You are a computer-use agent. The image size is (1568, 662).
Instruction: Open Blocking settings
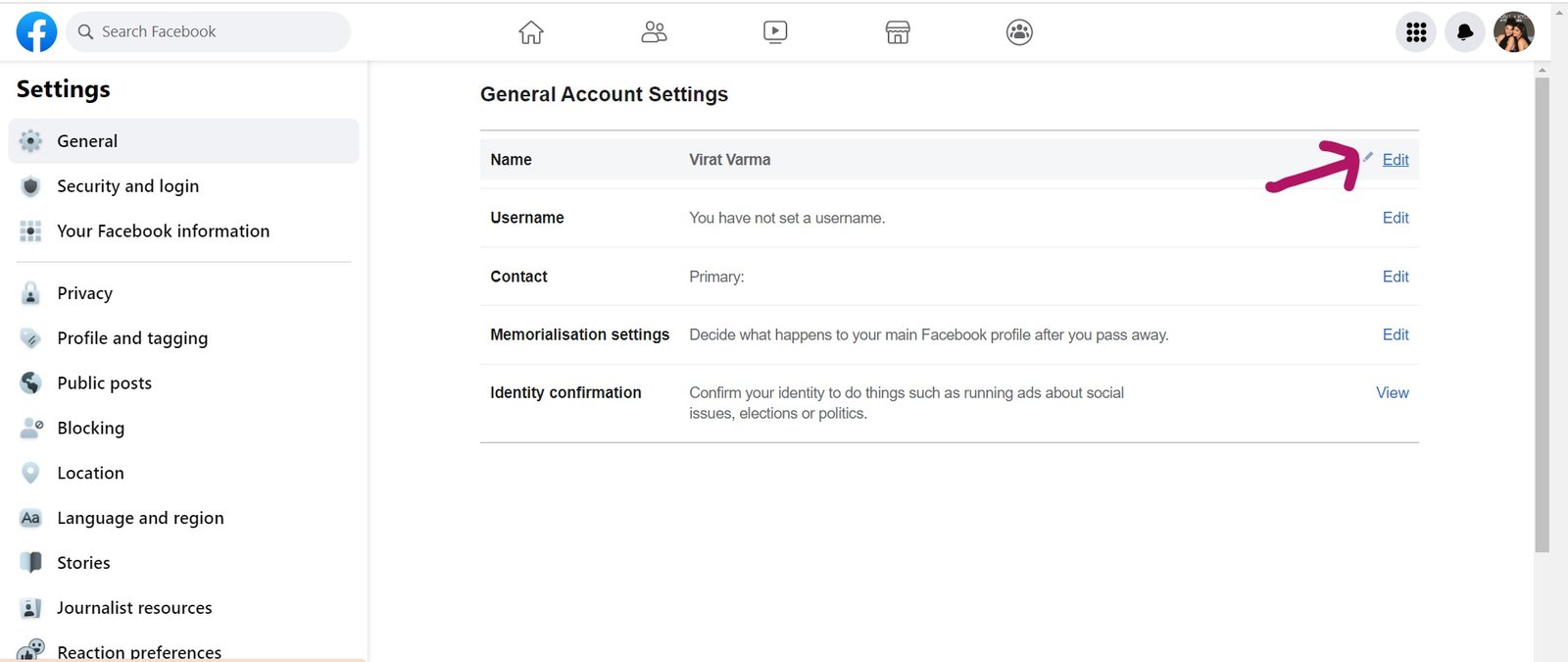pyautogui.click(x=184, y=428)
